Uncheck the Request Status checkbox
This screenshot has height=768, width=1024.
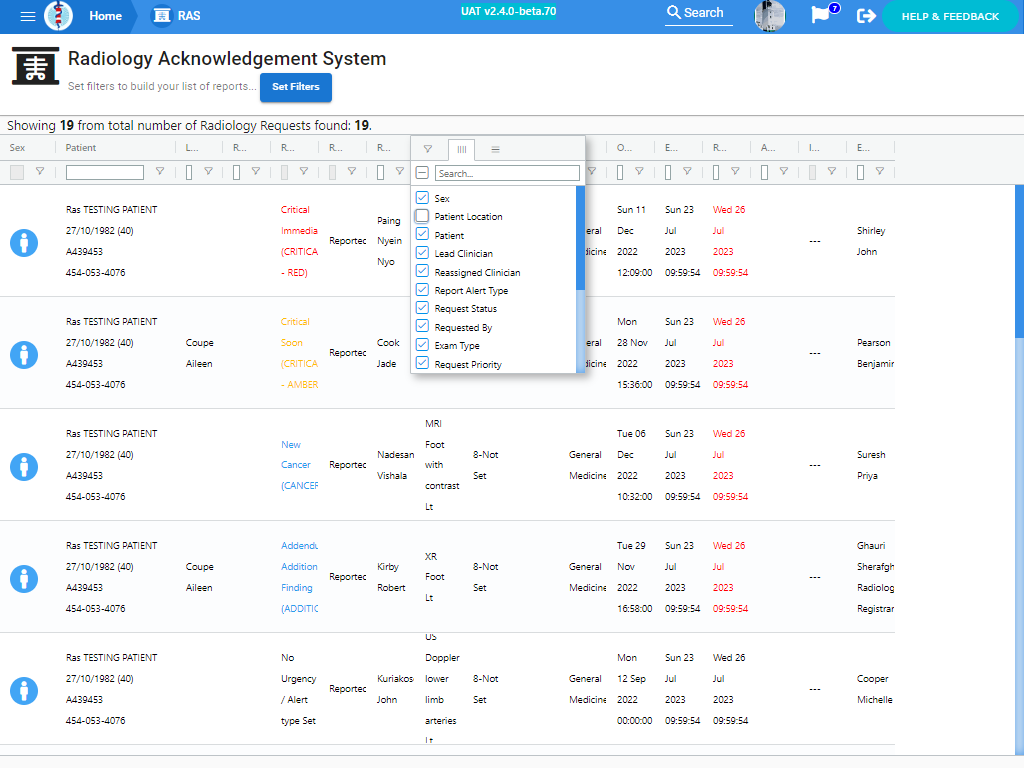[x=422, y=308]
